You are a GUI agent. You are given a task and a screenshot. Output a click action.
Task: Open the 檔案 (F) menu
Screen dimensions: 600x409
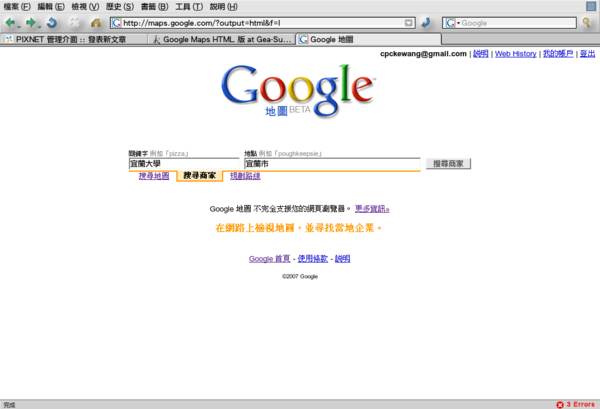point(17,7)
